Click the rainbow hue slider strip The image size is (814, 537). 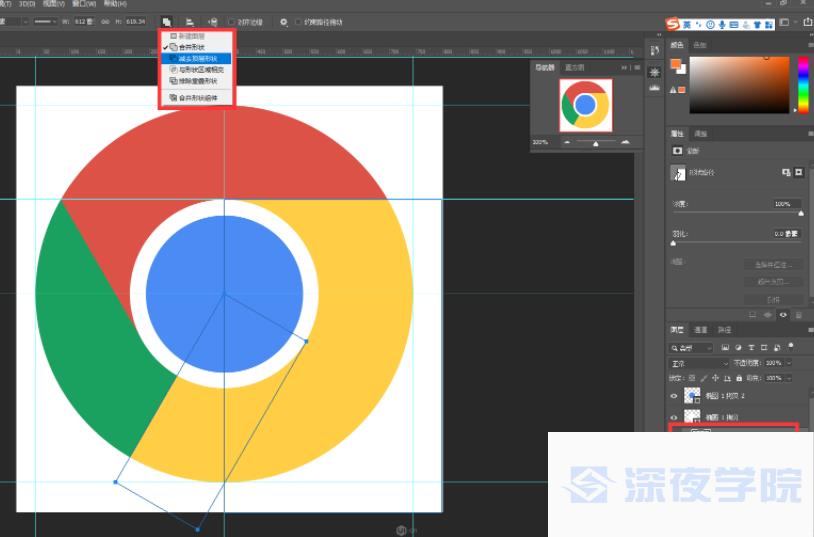[803, 84]
